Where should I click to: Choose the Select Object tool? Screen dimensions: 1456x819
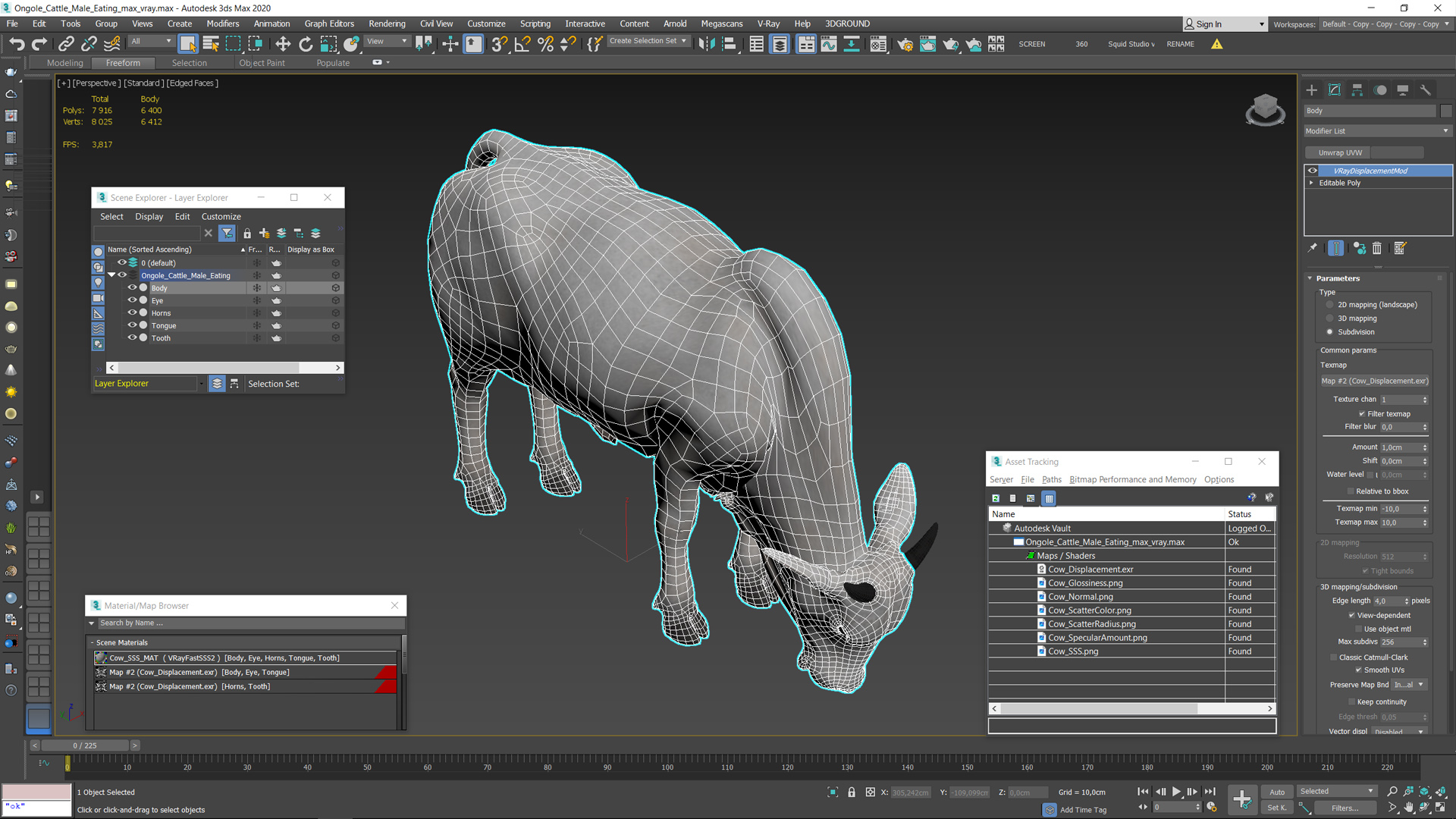[188, 44]
